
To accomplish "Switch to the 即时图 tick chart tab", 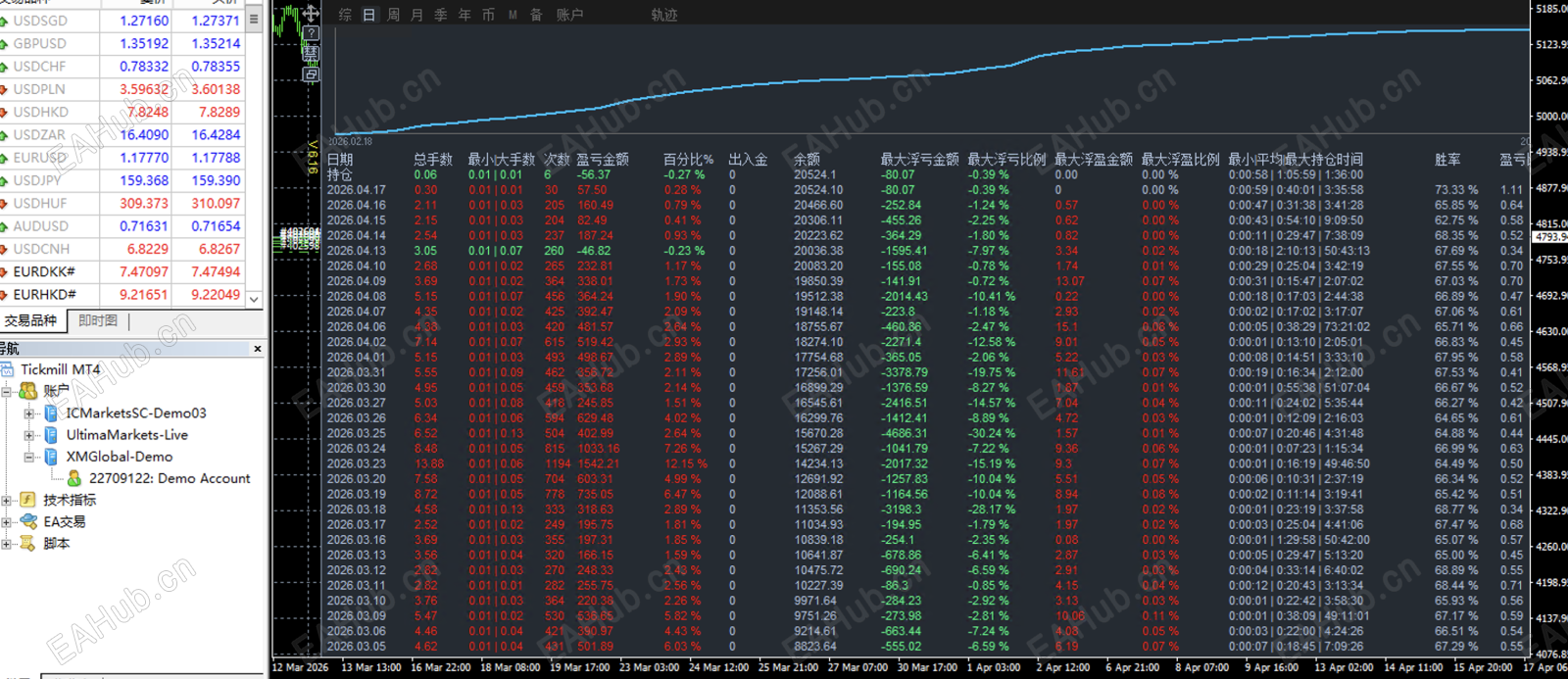I will (x=98, y=320).
